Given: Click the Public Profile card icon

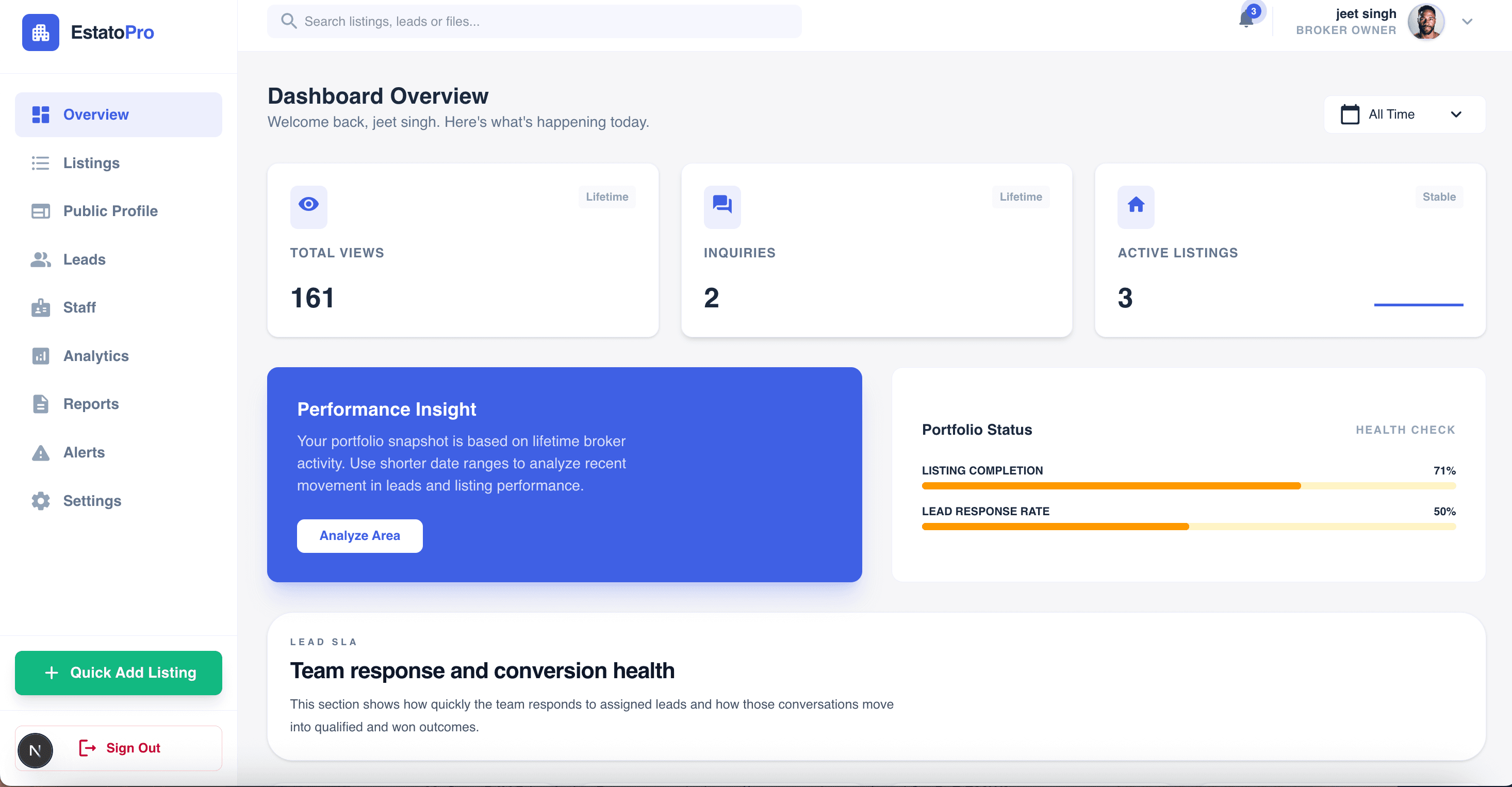Looking at the screenshot, I should 41,211.
